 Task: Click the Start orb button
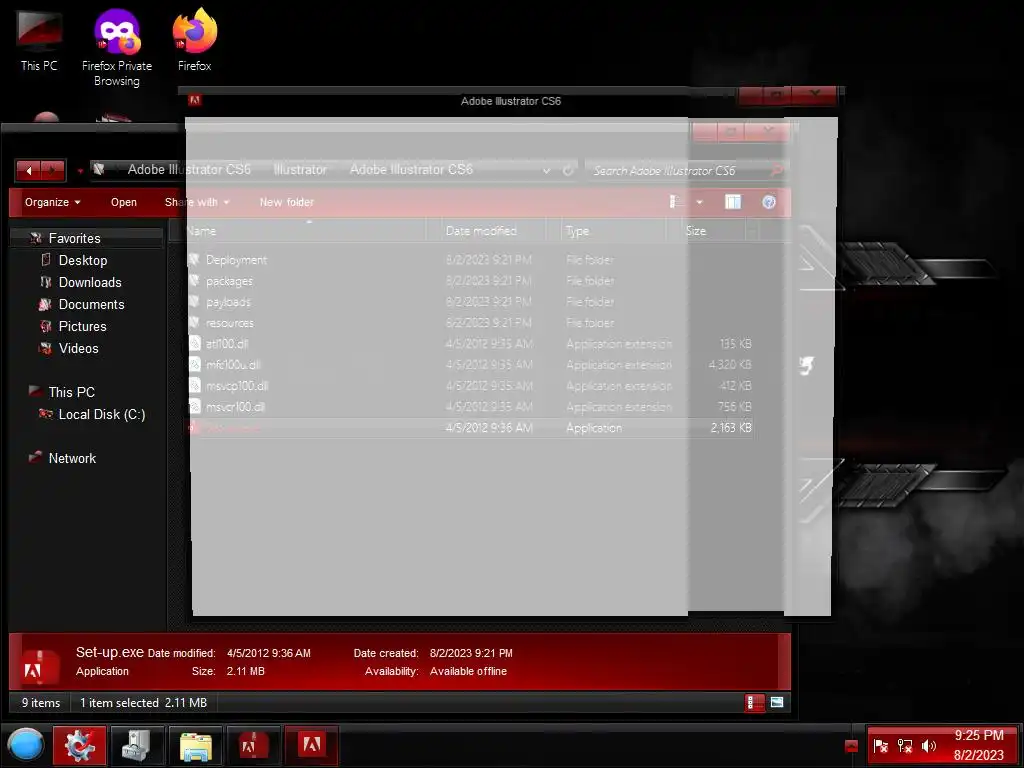pyautogui.click(x=25, y=744)
